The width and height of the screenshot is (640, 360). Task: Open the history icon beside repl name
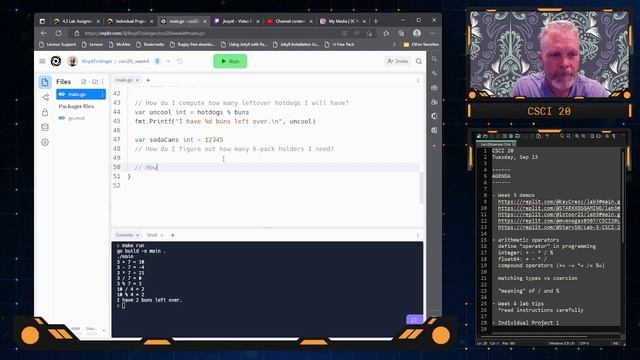click(180, 61)
